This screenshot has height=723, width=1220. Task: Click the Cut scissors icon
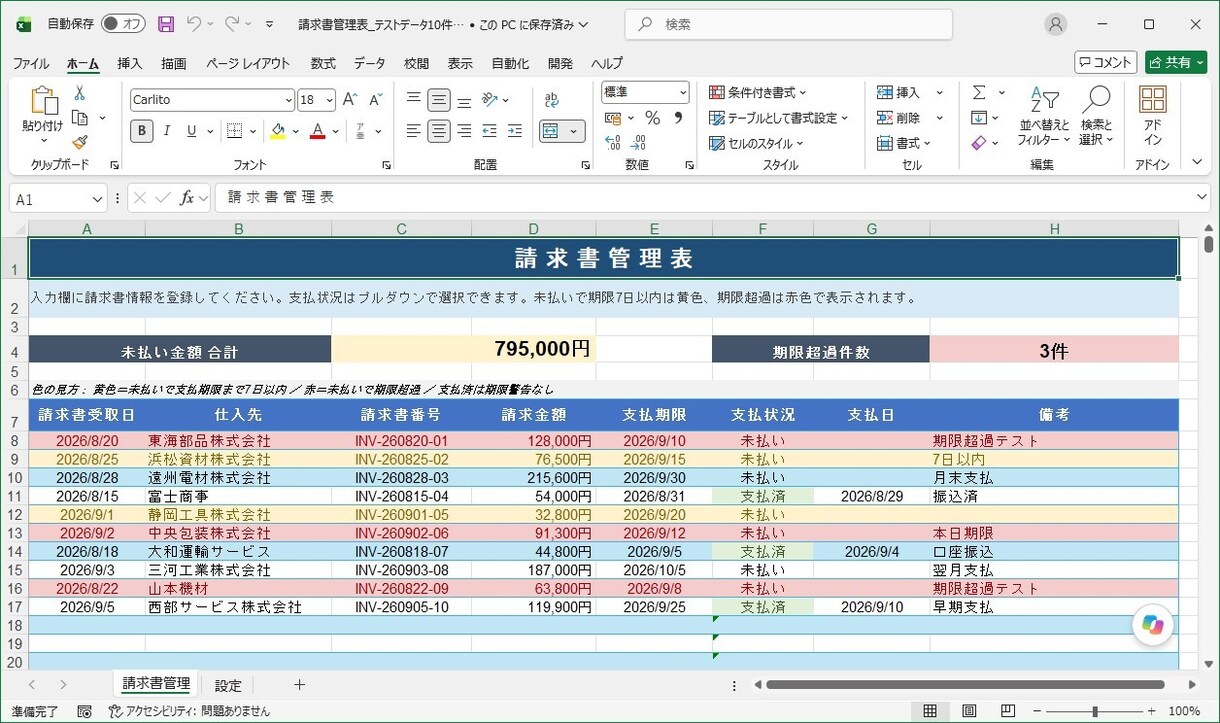80,93
